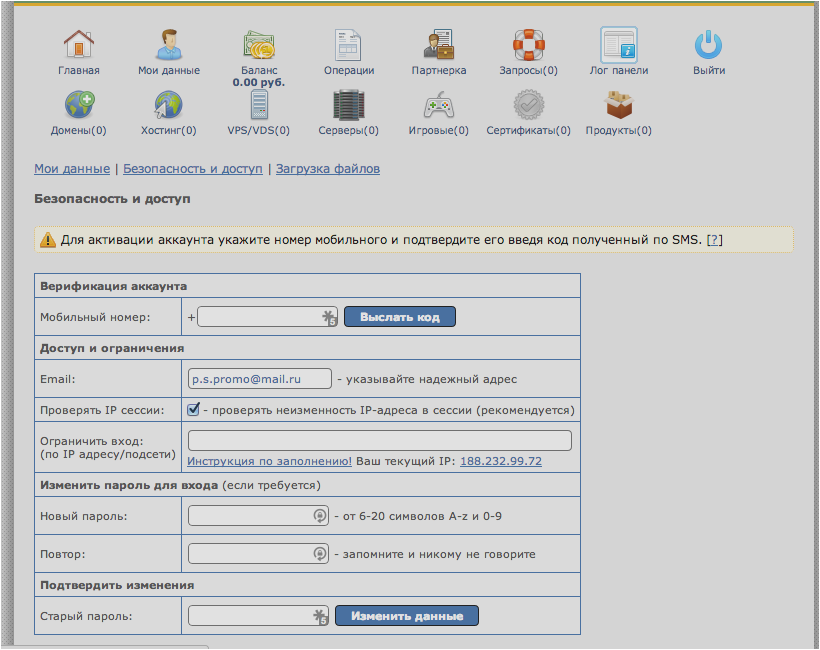Focus the Email input field
Image resolution: width=820 pixels, height=650 pixels.
point(259,379)
